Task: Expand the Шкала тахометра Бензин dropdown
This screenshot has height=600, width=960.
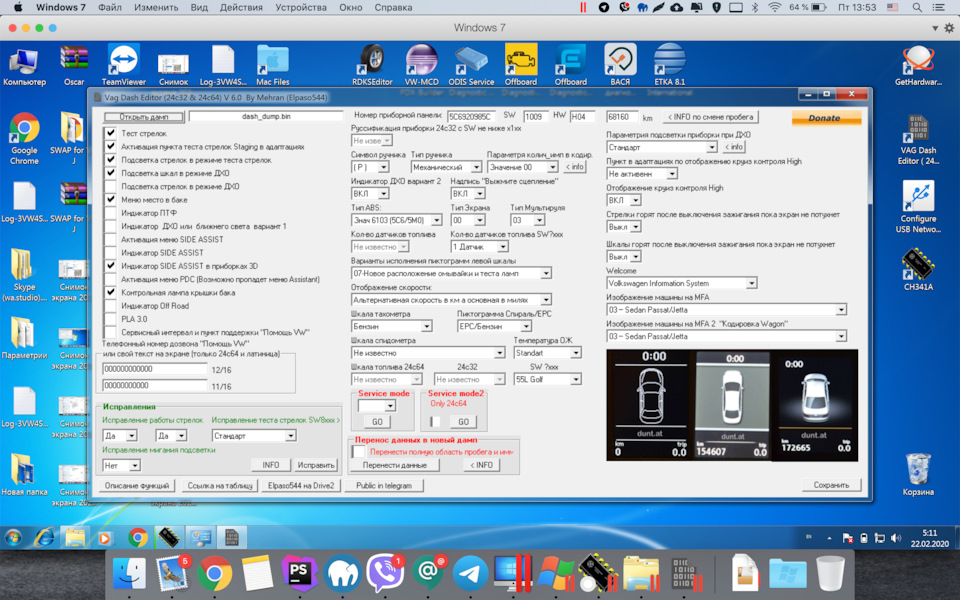Action: coord(392,326)
